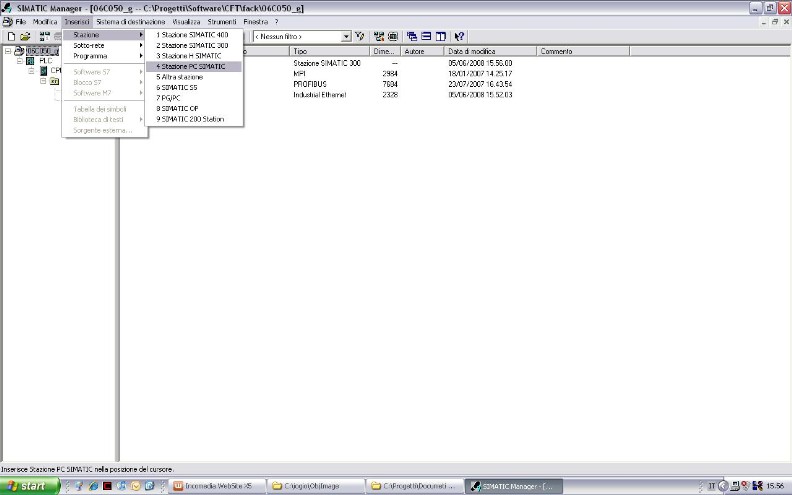The width and height of the screenshot is (792, 495).
Task: Choose 6 SIMATIC S5
Action: click(x=194, y=87)
